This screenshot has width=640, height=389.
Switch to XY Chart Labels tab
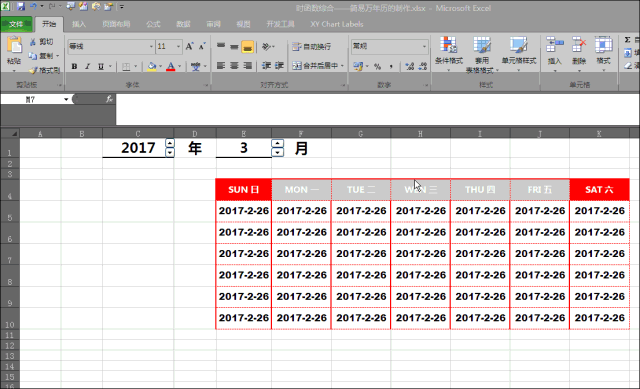337,24
